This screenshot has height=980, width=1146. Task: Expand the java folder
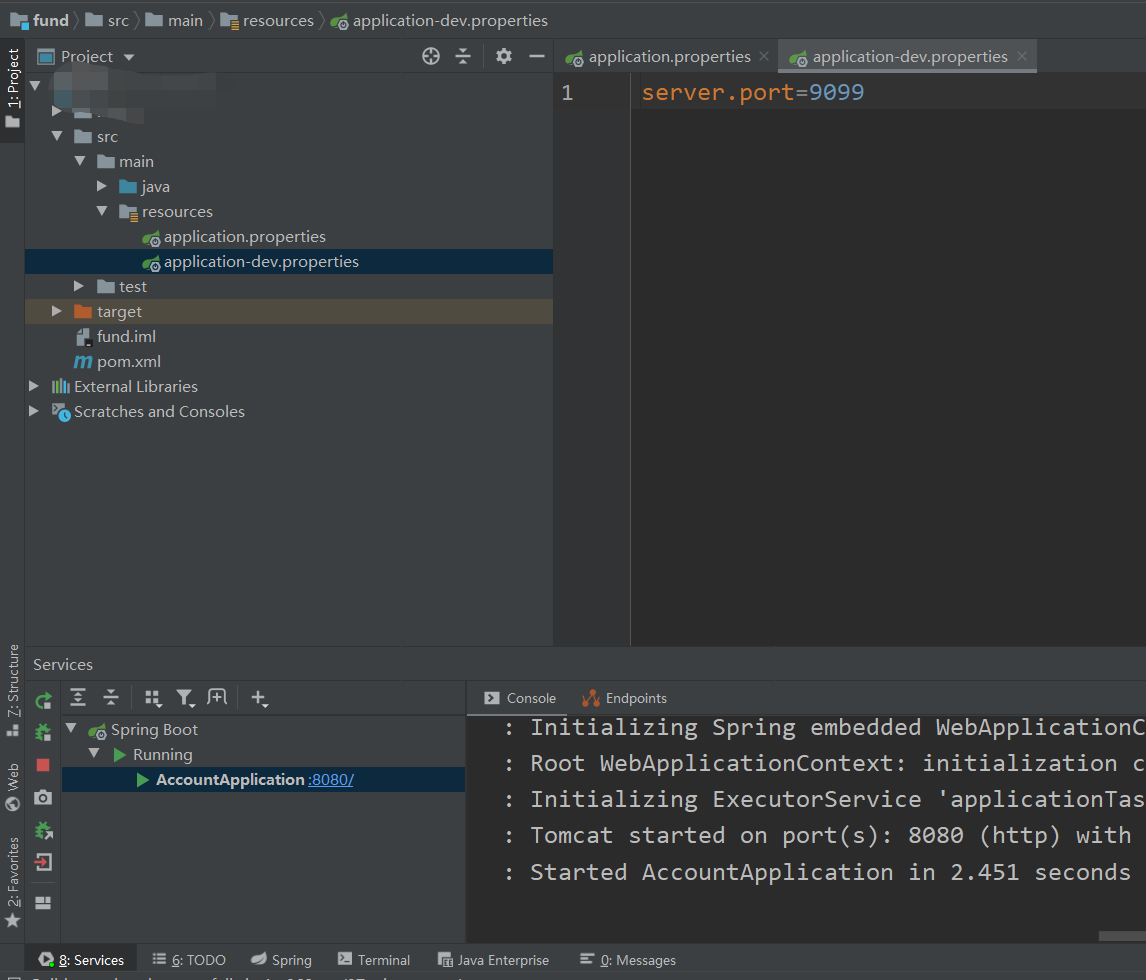102,186
